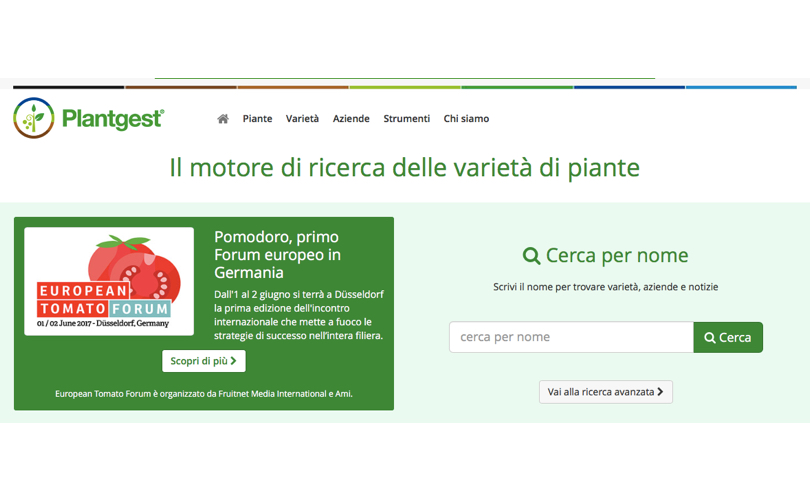
Task: Click chevron arrow on ricerca avanzata button
Action: tap(660, 392)
